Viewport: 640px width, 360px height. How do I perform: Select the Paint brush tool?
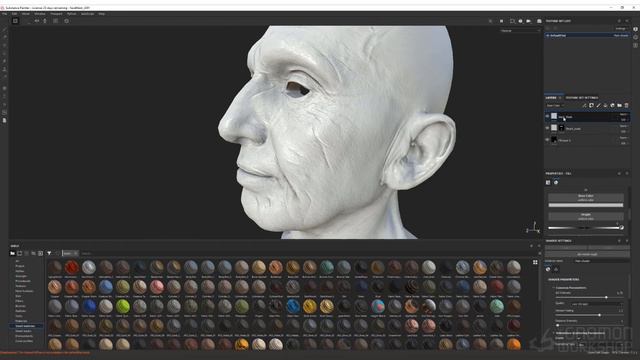tap(4, 30)
